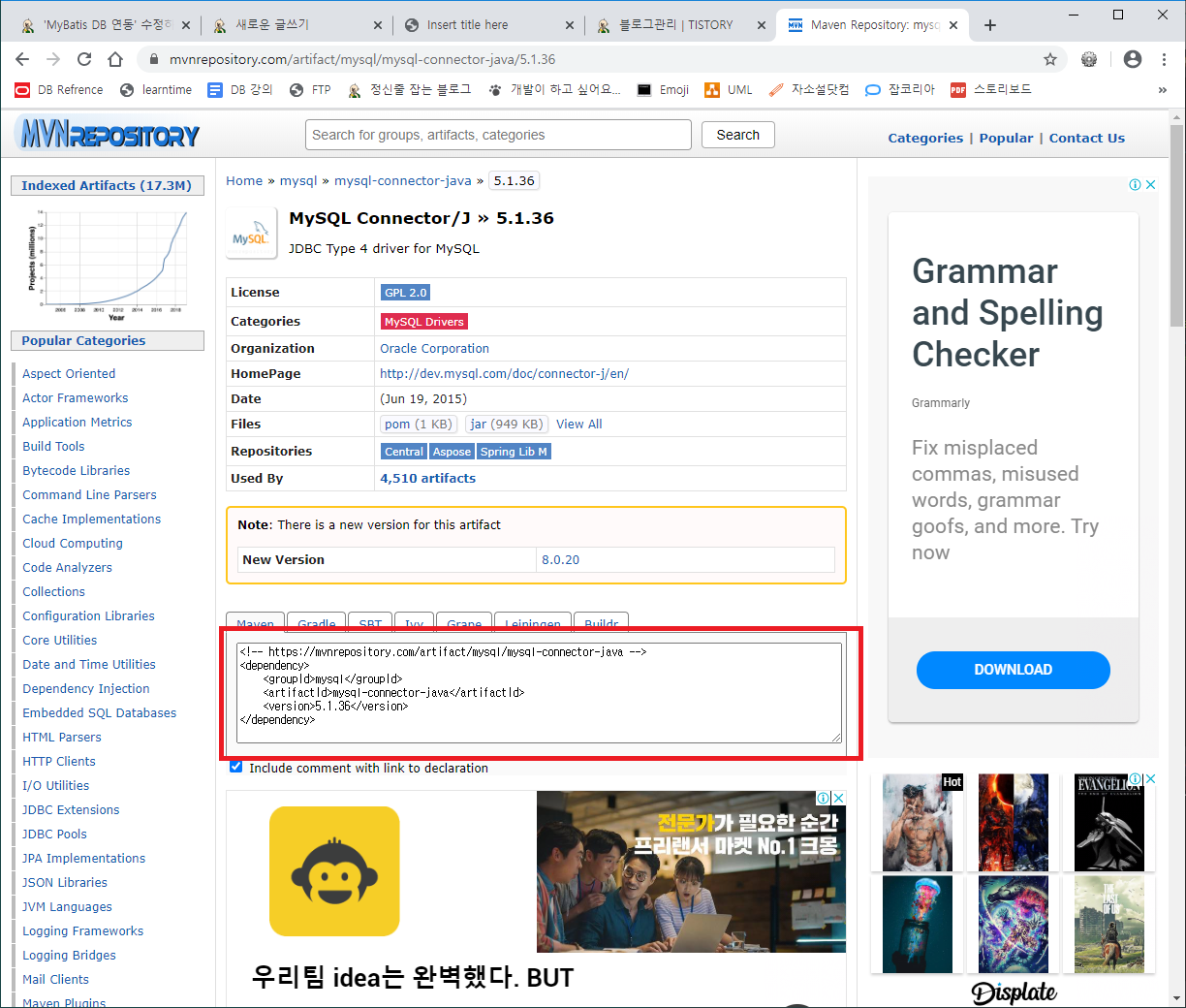
Task: Click the jellyfish poster thumbnail in Displate ad
Action: pos(918,924)
